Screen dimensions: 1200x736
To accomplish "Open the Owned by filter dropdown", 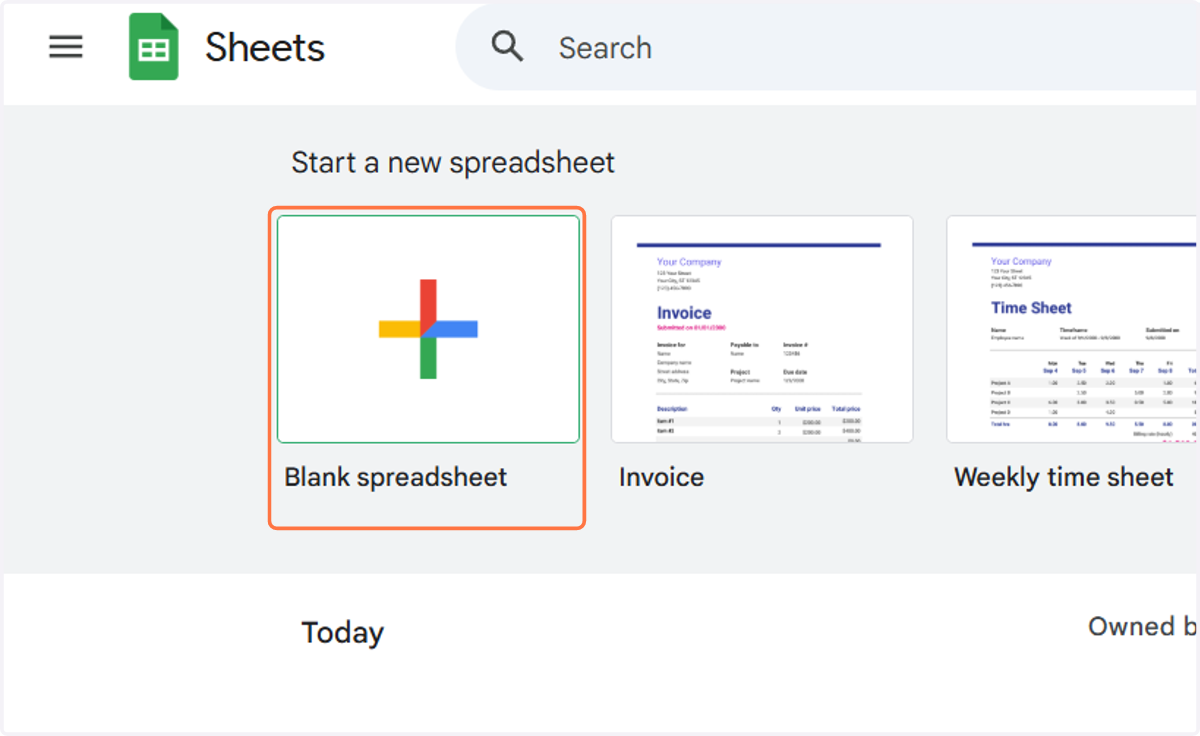I will tap(1143, 627).
